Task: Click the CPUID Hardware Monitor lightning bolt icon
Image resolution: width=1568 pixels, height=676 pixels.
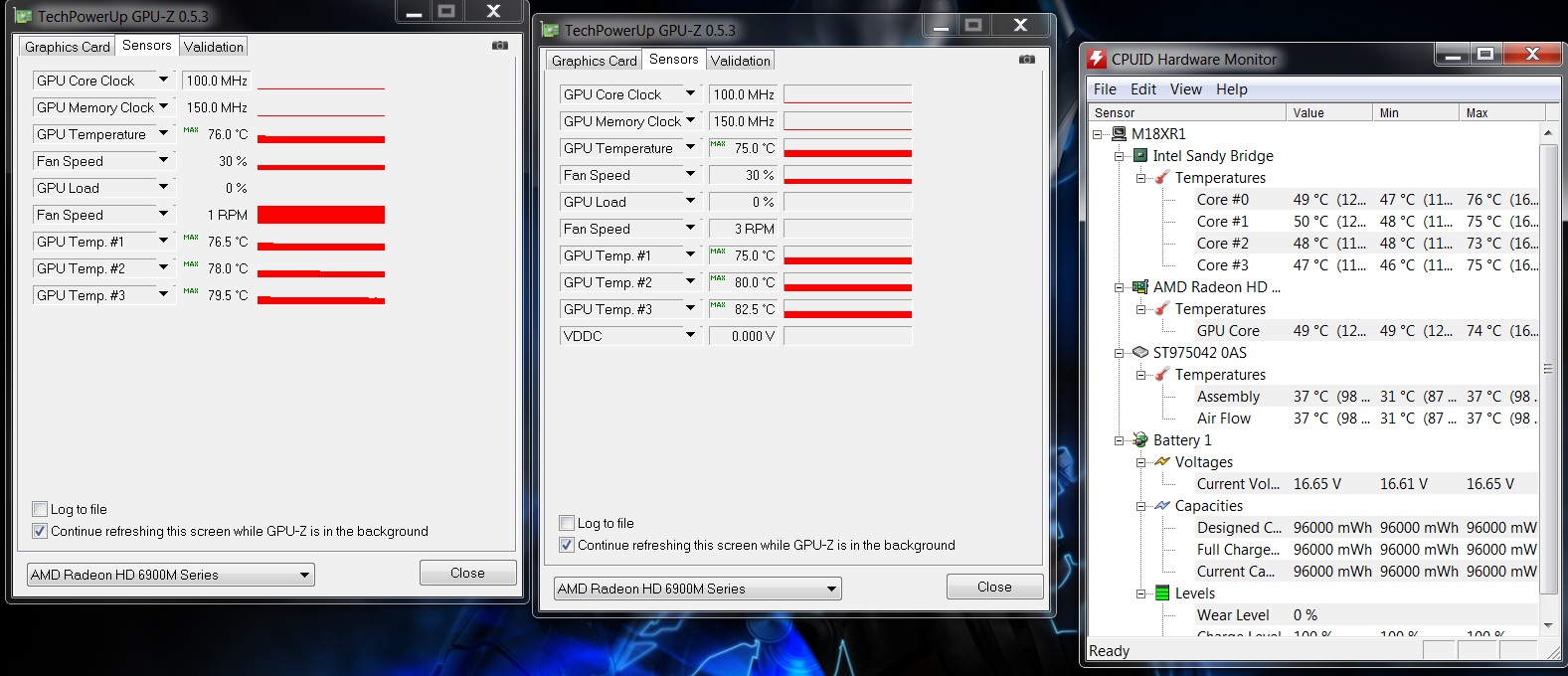Action: pyautogui.click(x=1097, y=59)
